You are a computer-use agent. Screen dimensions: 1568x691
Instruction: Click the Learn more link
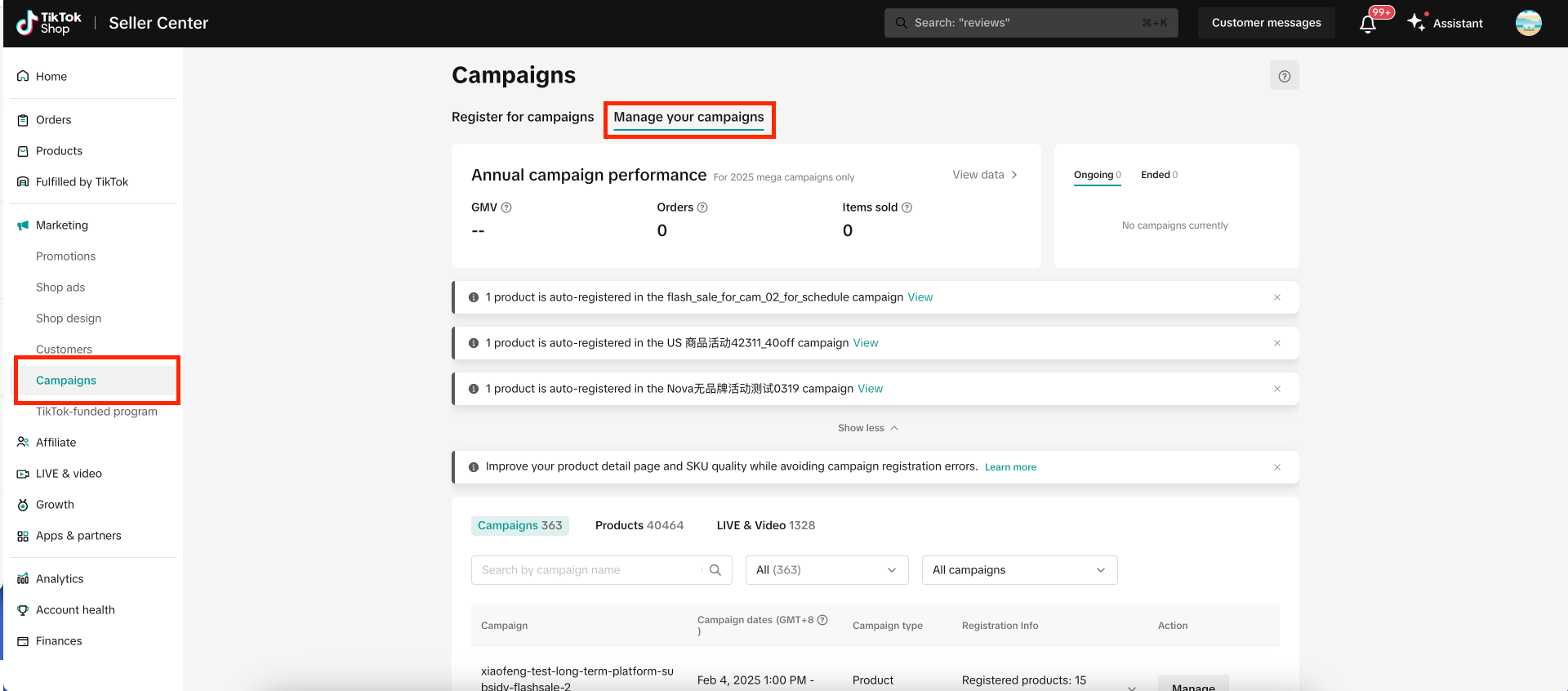point(1010,467)
